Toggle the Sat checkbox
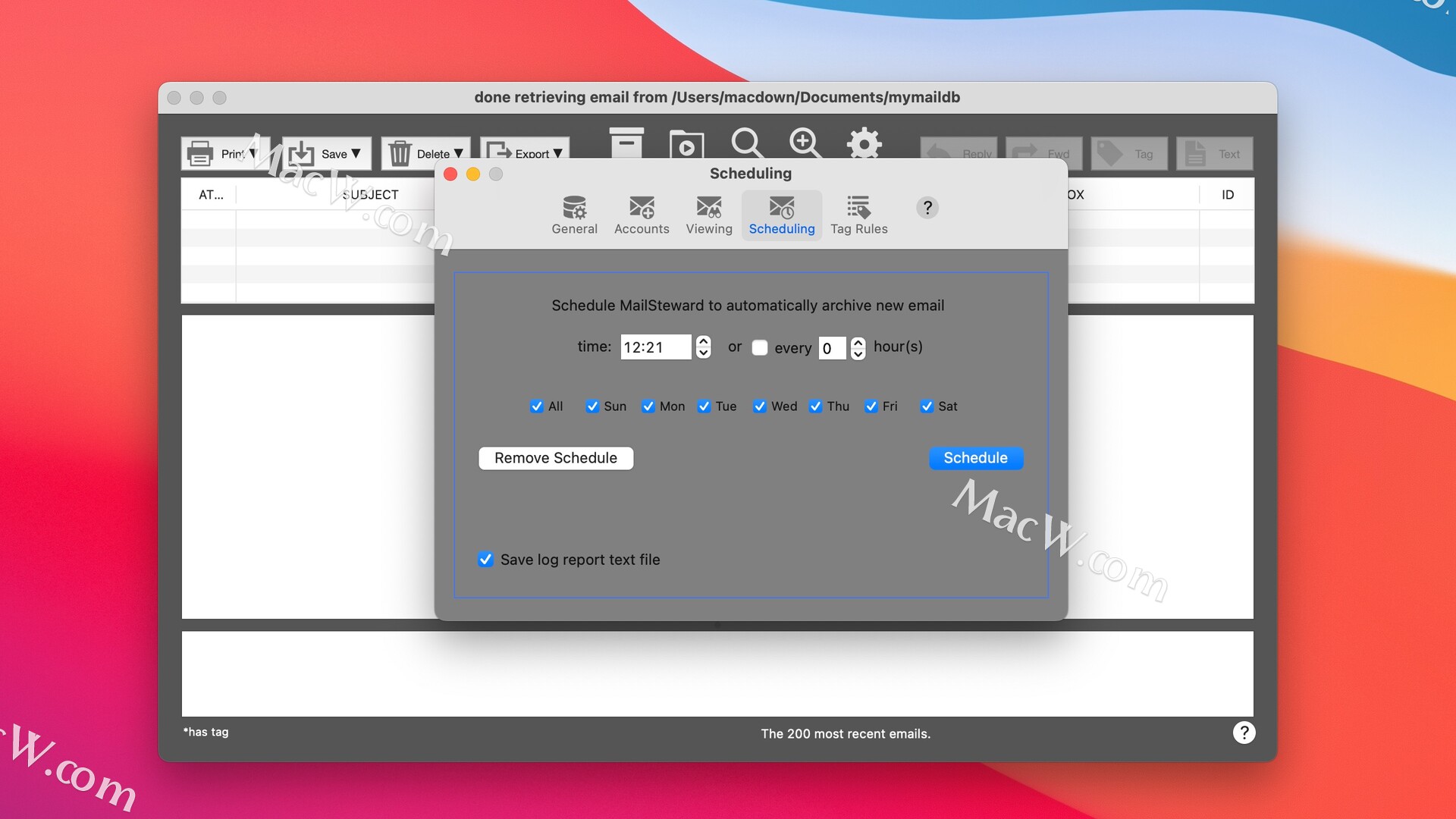Viewport: 1456px width, 819px height. coord(927,406)
